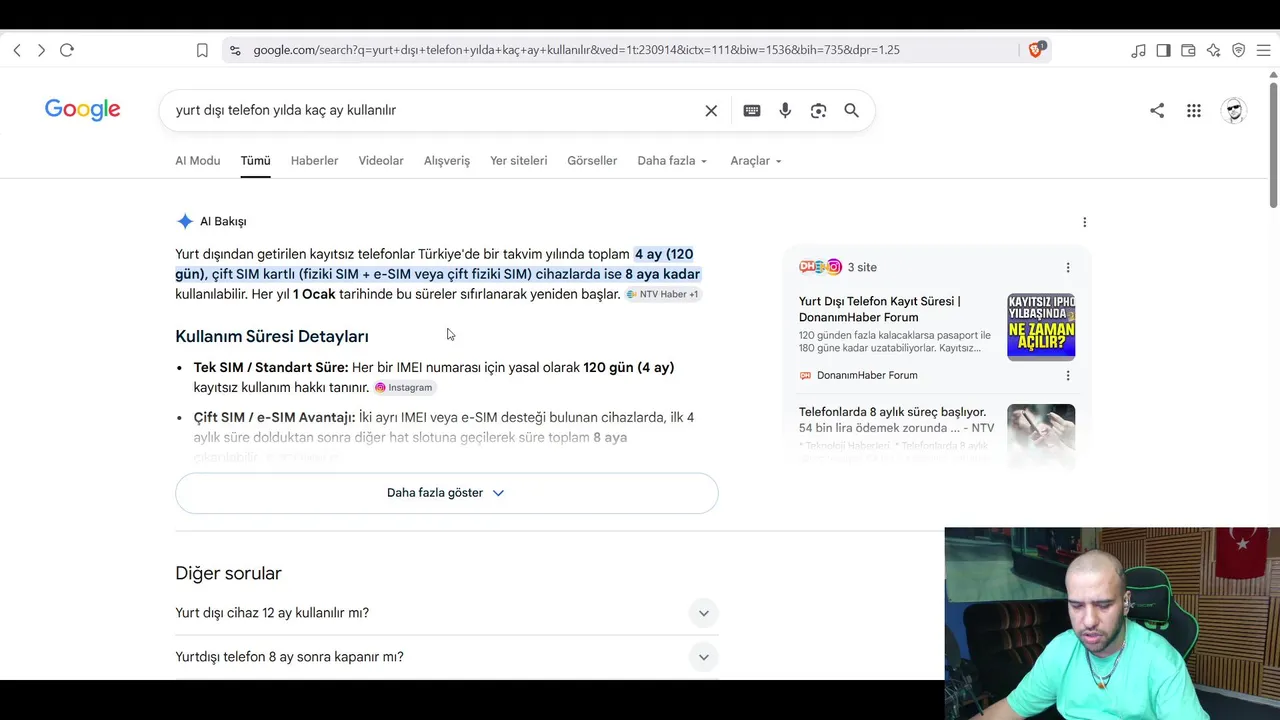The width and height of the screenshot is (1280, 720).
Task: Open the Brave Wallet icon
Action: (1188, 50)
